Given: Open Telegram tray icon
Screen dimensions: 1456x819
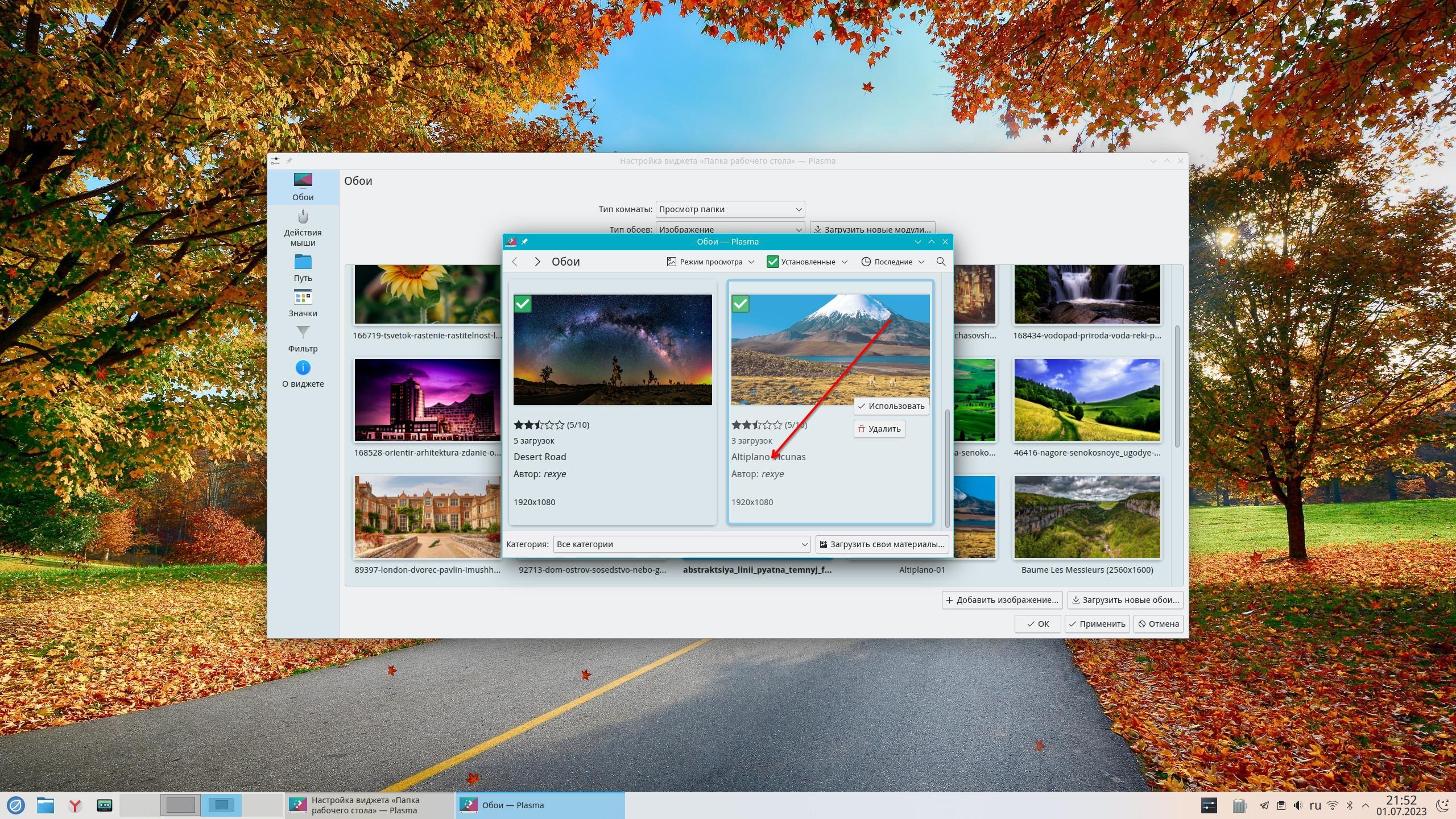Looking at the screenshot, I should point(1264,805).
